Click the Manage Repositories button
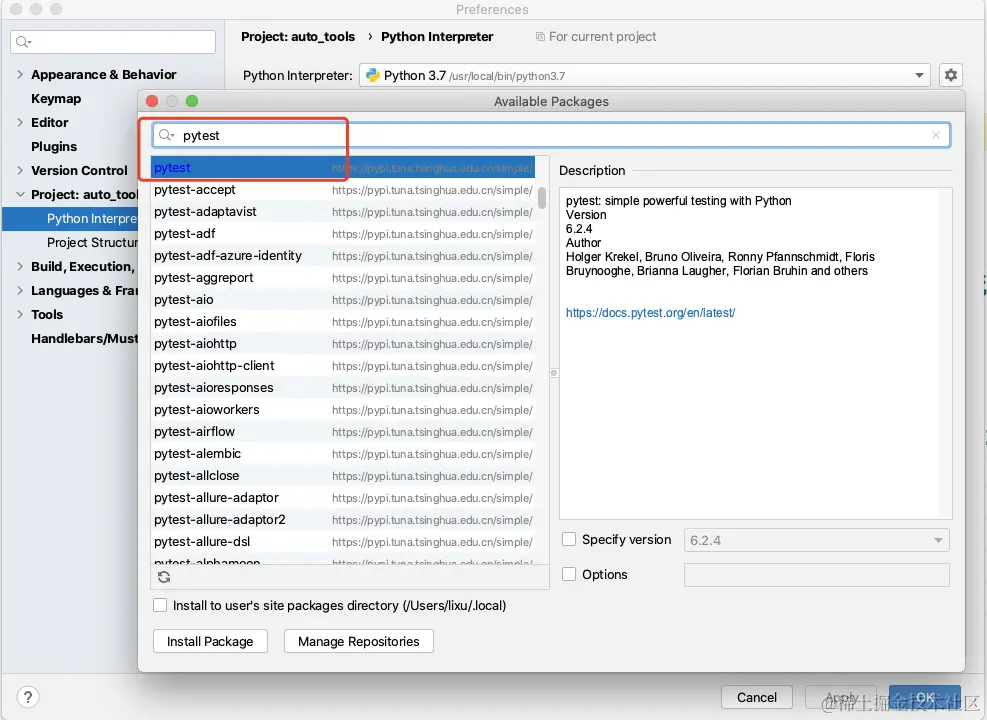Screen dimensions: 987x720 pyautogui.click(x=359, y=641)
